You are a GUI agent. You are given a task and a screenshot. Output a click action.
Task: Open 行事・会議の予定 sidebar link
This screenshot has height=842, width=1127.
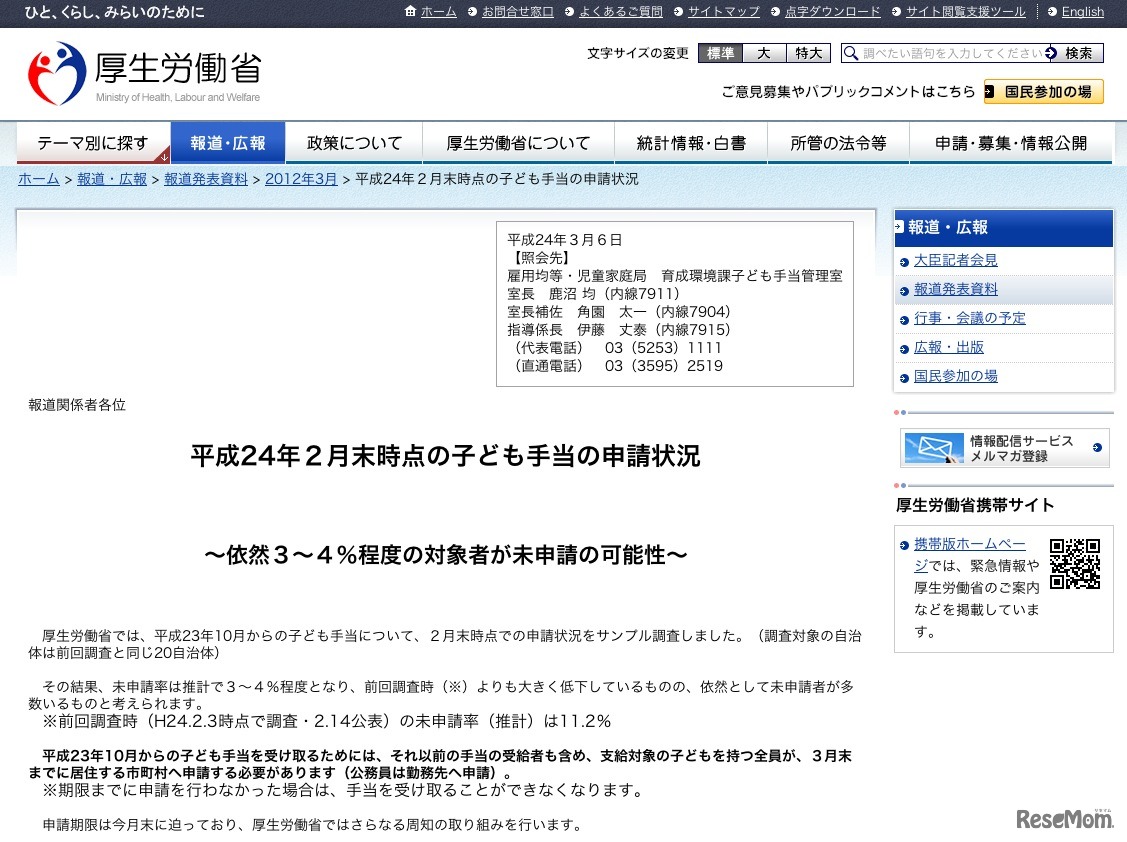pos(969,318)
